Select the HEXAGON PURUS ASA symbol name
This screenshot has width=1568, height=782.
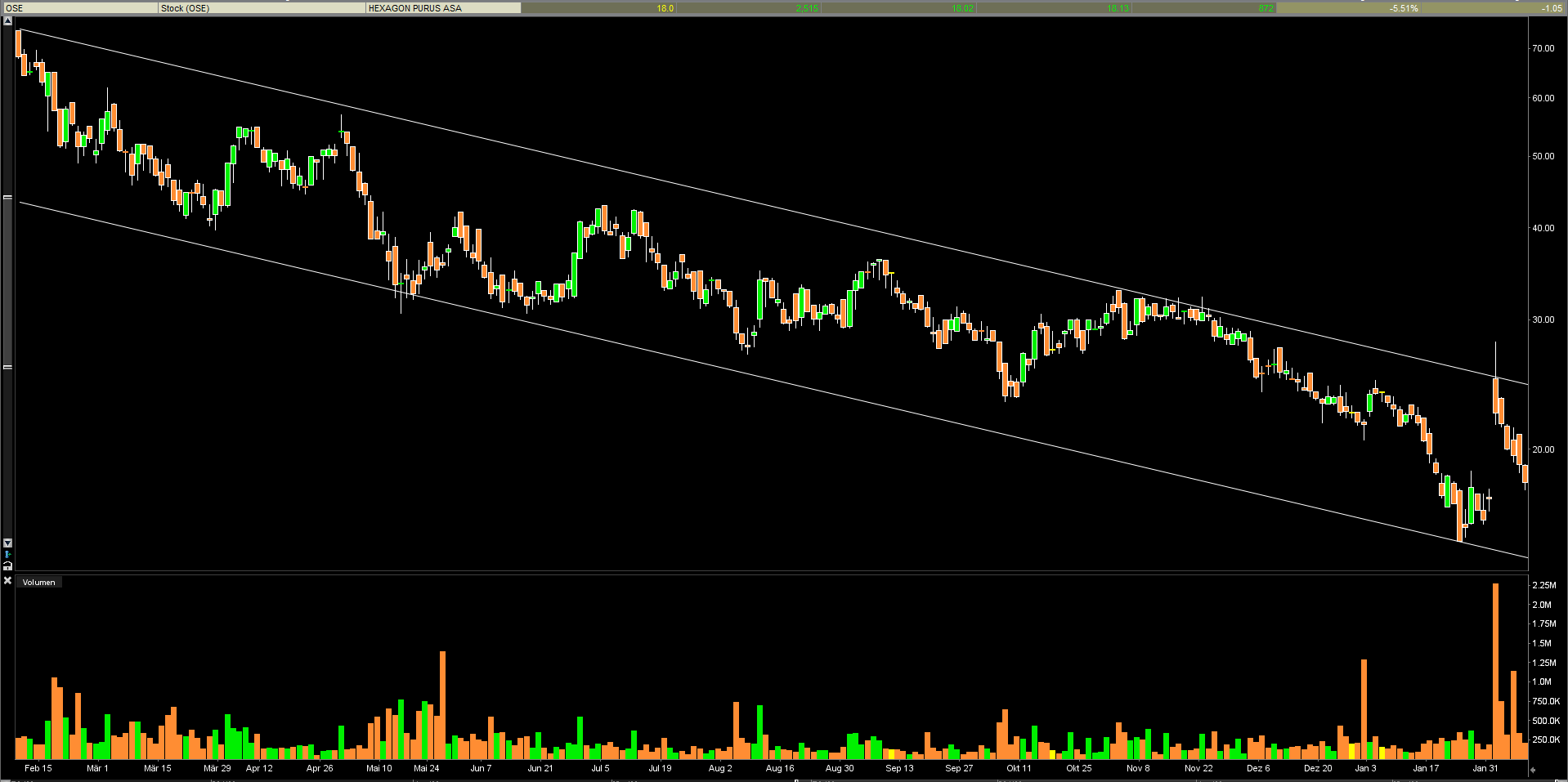coord(442,8)
